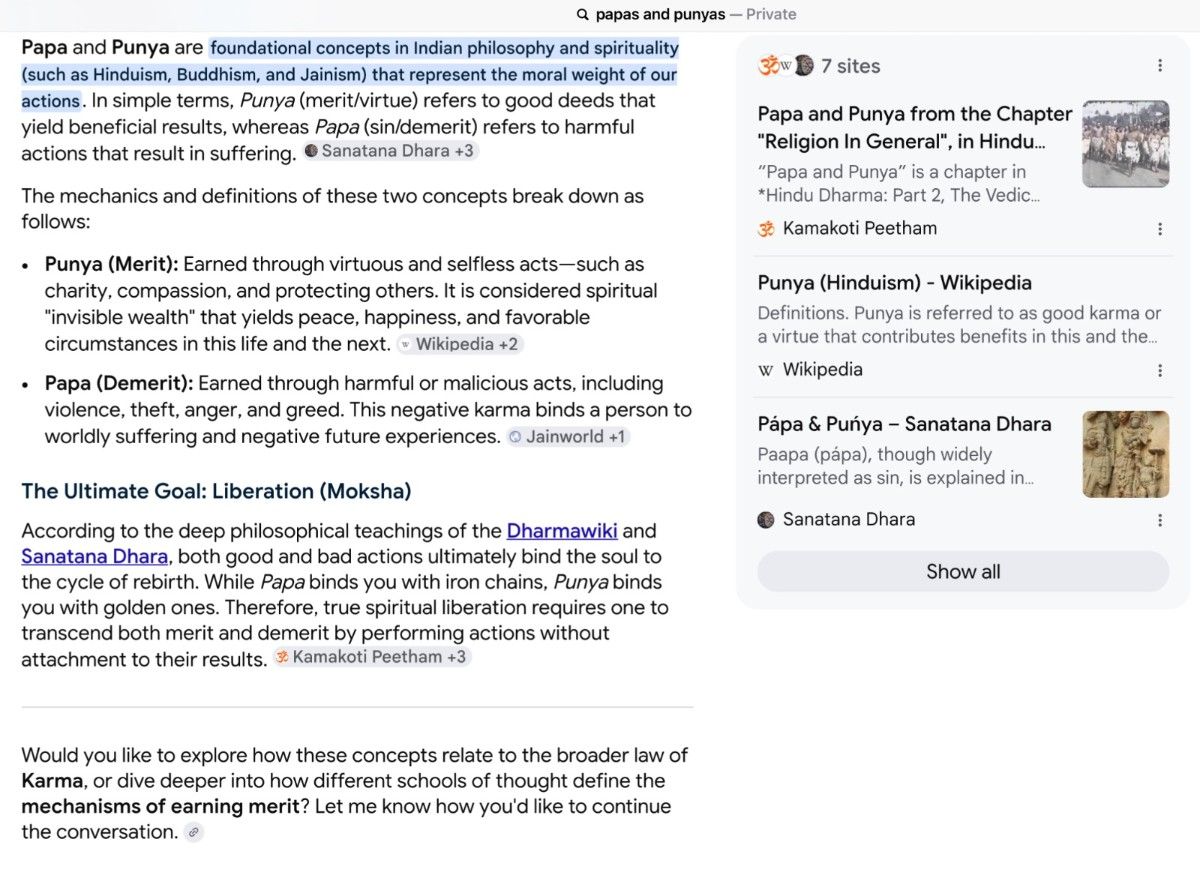Open the Dharmawiki hyperlink
The height and width of the screenshot is (869, 1200).
pyautogui.click(x=562, y=531)
